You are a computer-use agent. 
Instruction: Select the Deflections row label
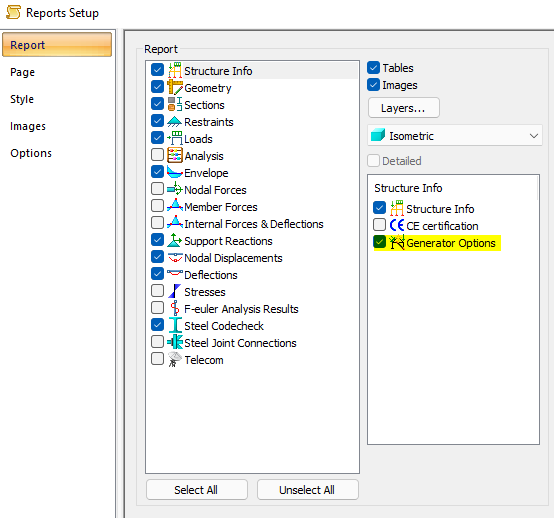tap(211, 275)
